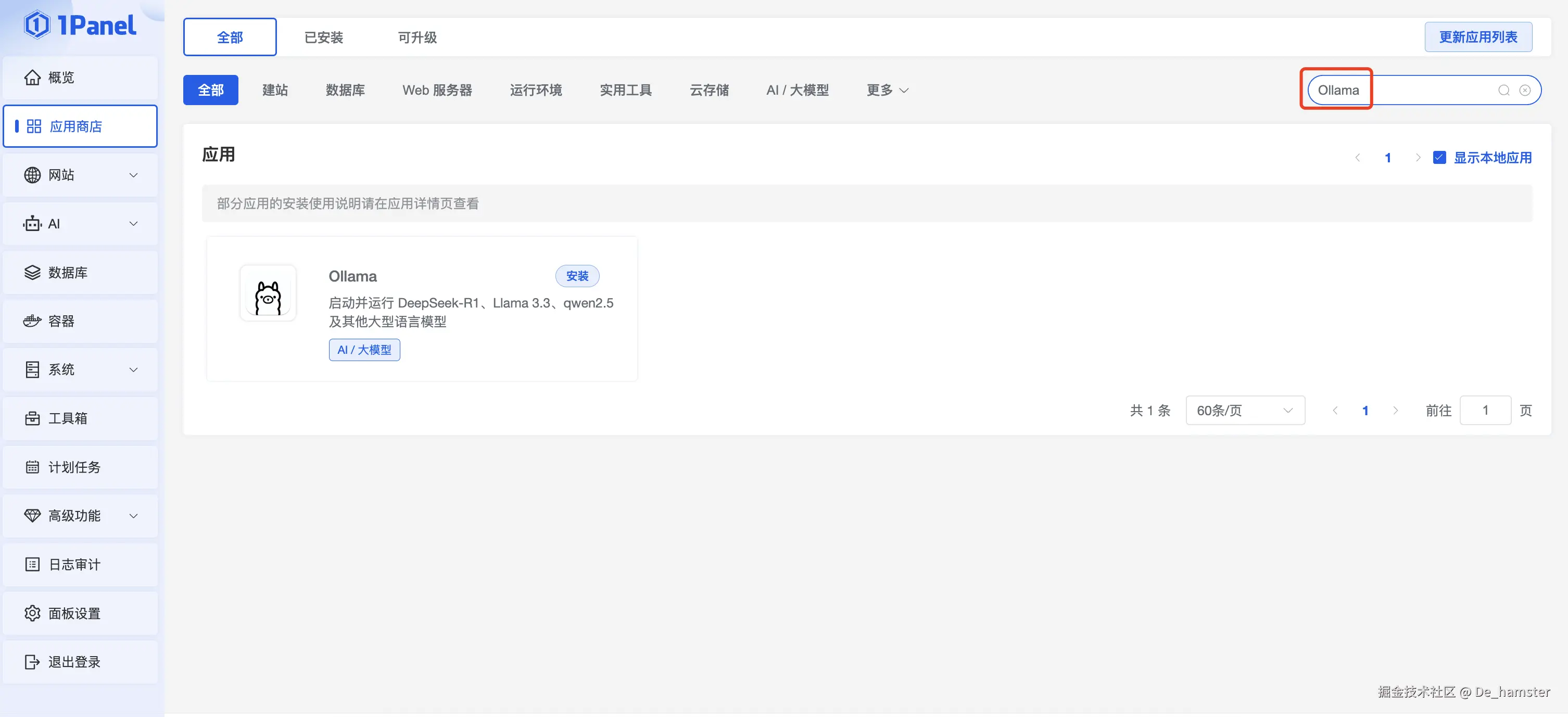
Task: Click the 安装 button for Ollama
Action: click(x=577, y=276)
